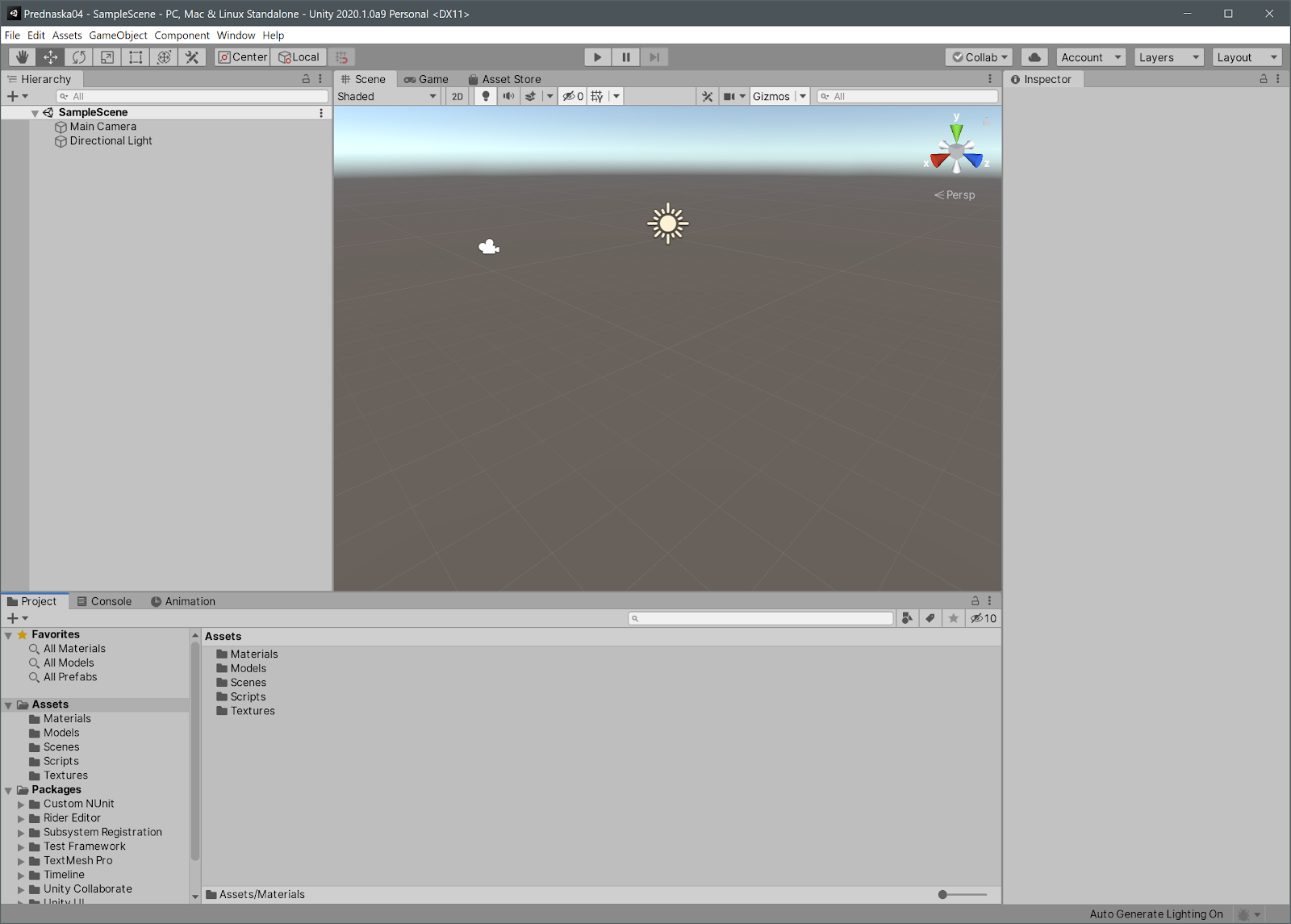The width and height of the screenshot is (1291, 924).
Task: Open the Layers dropdown
Action: [1168, 57]
